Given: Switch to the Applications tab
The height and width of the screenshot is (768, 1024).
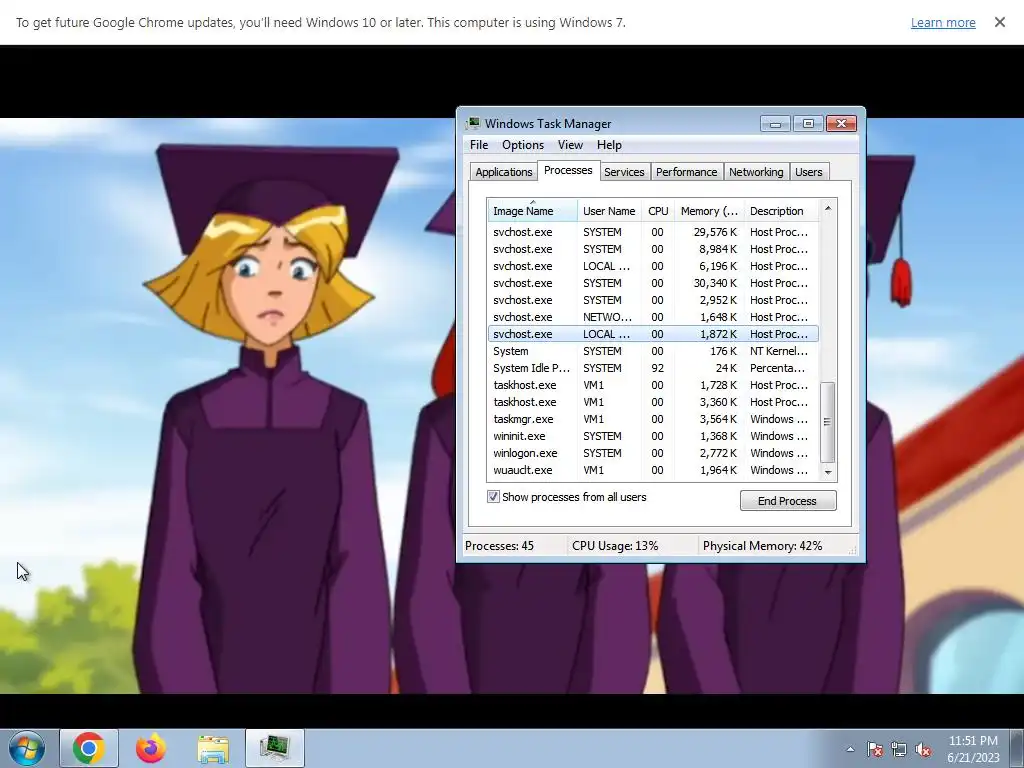Looking at the screenshot, I should coord(504,172).
